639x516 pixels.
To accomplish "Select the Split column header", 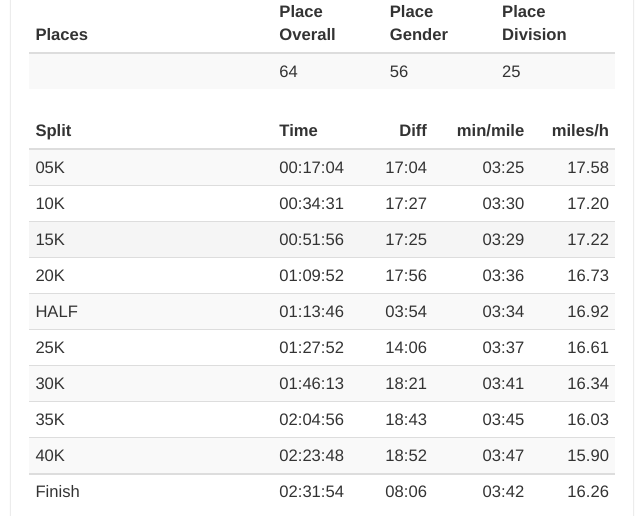I will [x=53, y=131].
